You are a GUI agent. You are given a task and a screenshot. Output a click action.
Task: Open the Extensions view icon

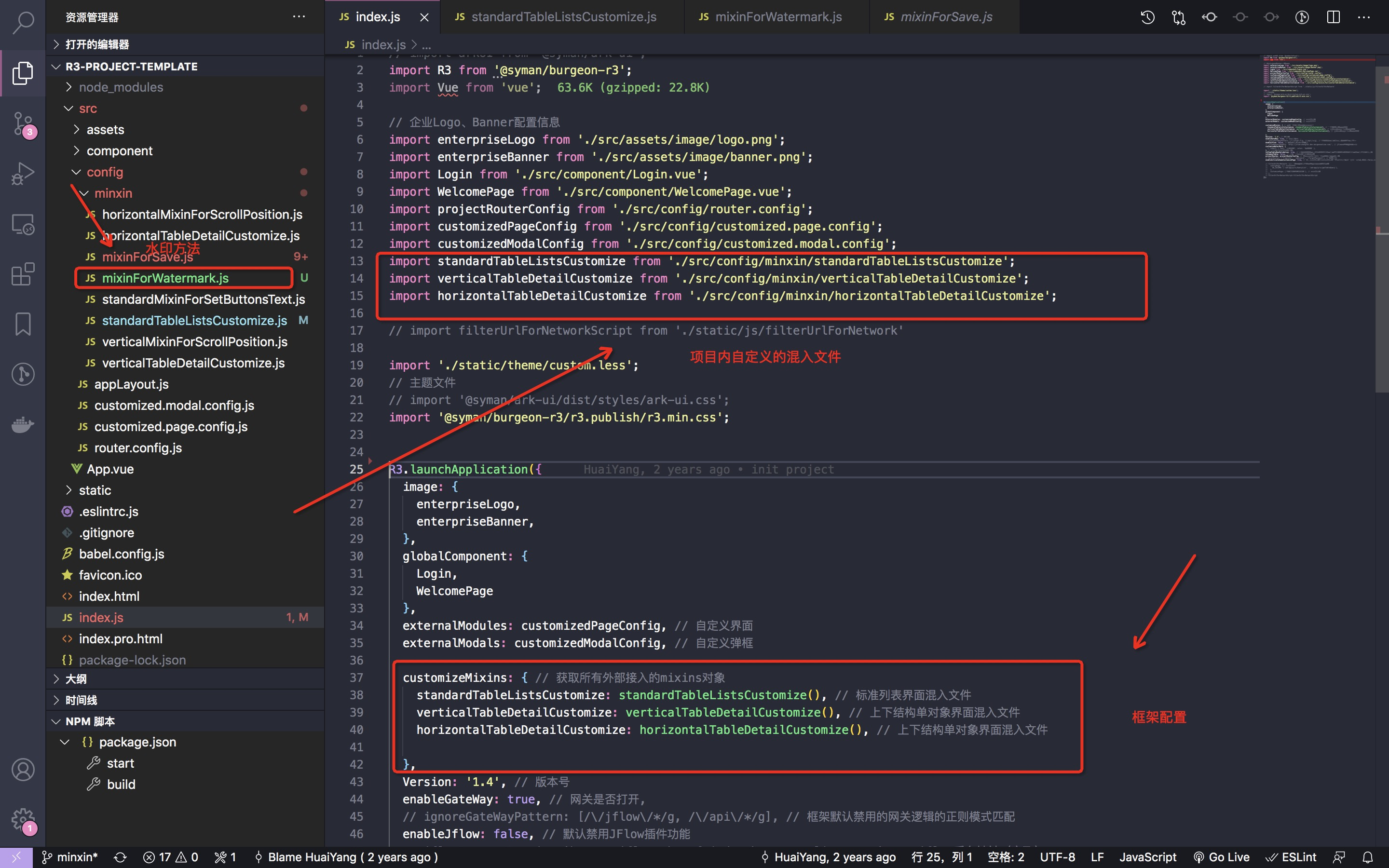pos(23,274)
